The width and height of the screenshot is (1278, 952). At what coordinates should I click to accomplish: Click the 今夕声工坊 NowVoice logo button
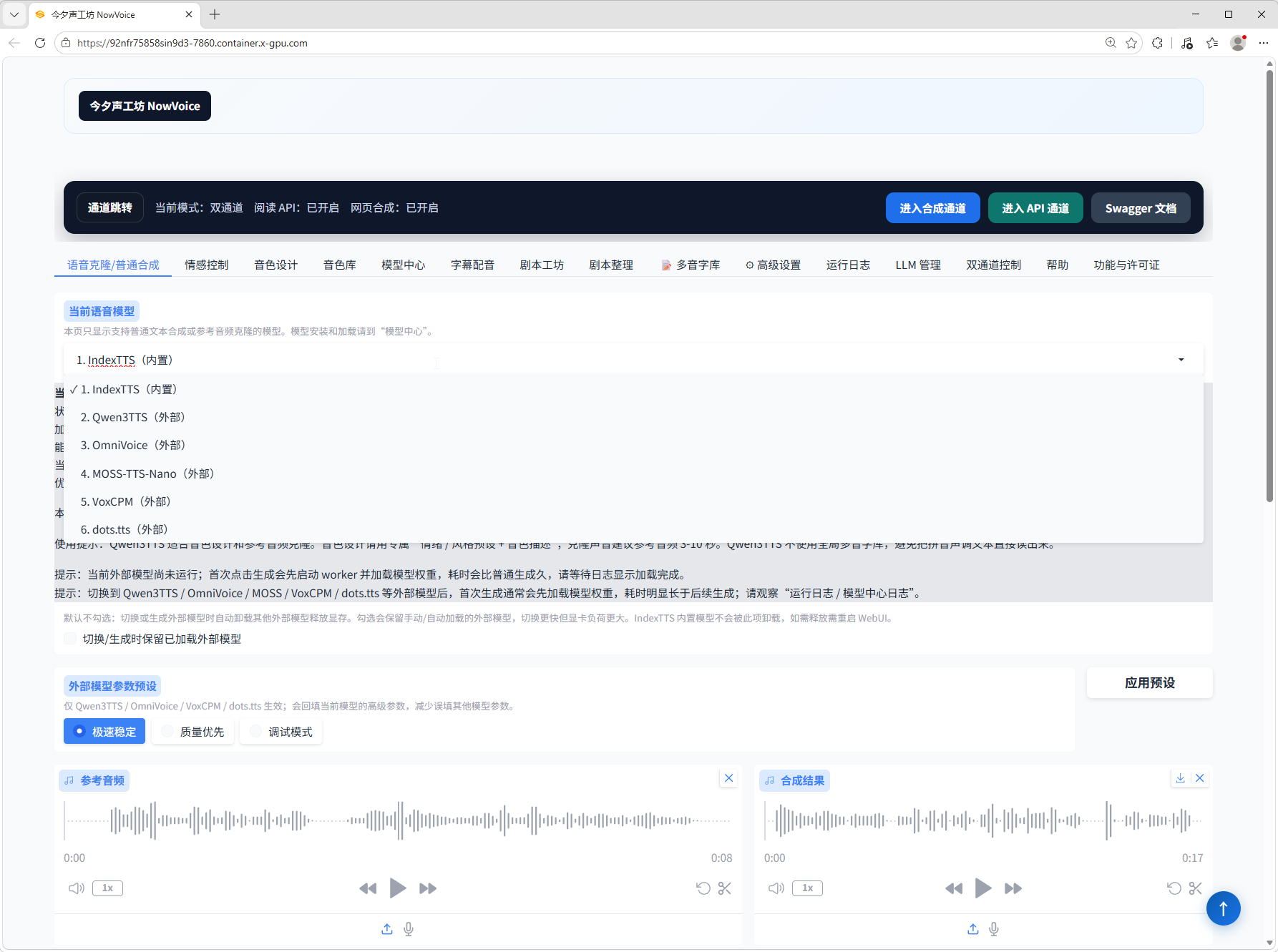[145, 106]
